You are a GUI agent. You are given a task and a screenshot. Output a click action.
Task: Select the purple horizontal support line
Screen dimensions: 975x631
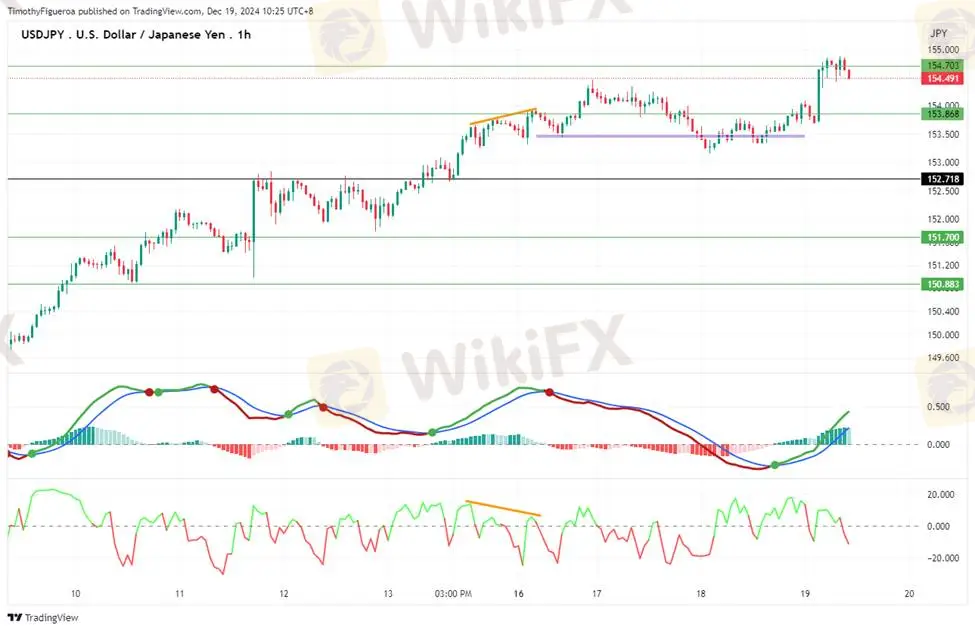pos(670,135)
